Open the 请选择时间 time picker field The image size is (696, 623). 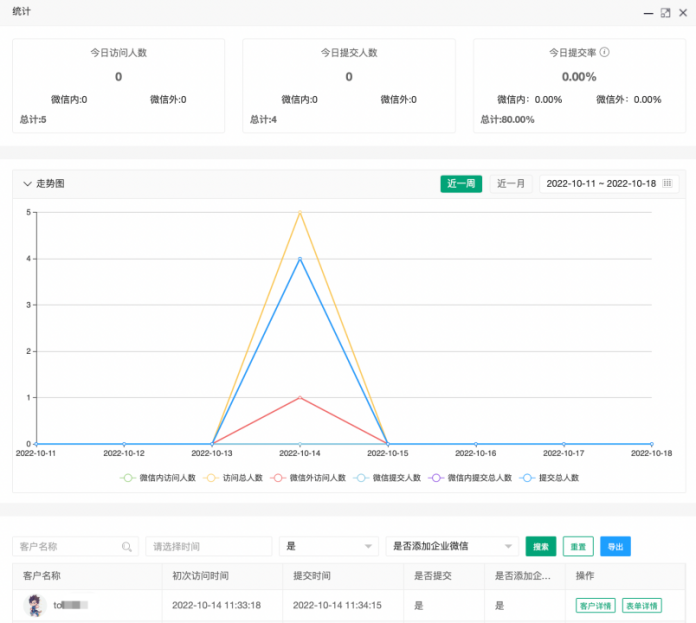[209, 547]
